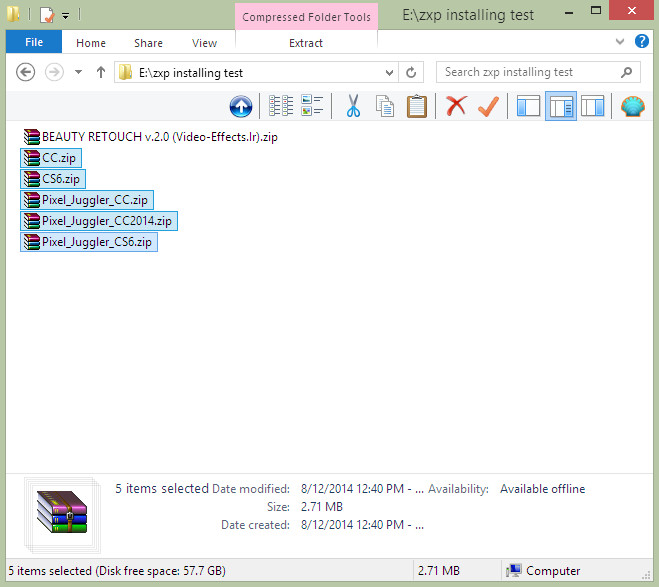Click the WinRAR archive preview thumbnail
The image size is (659, 587).
[x=62, y=514]
